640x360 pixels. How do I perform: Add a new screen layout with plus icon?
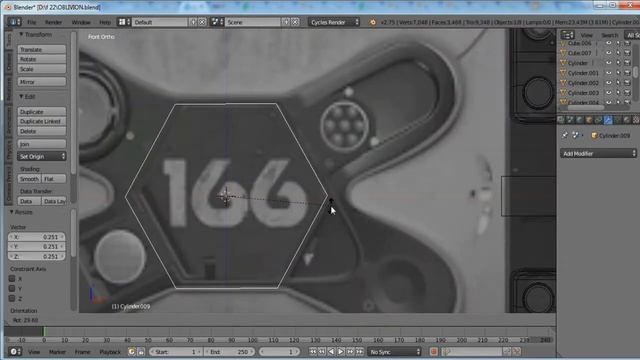(194, 22)
